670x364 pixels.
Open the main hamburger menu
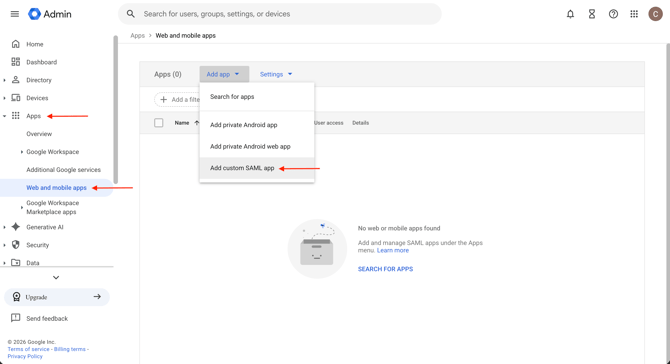coord(15,14)
